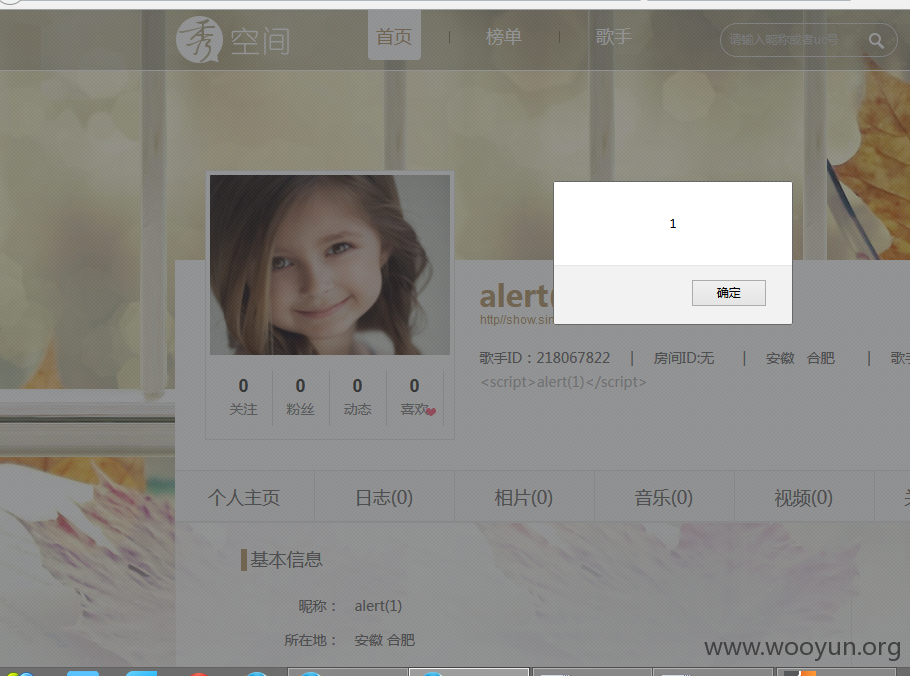The height and width of the screenshot is (676, 910).
Task: Click the 确定 button in the alert dialog
Action: [728, 292]
